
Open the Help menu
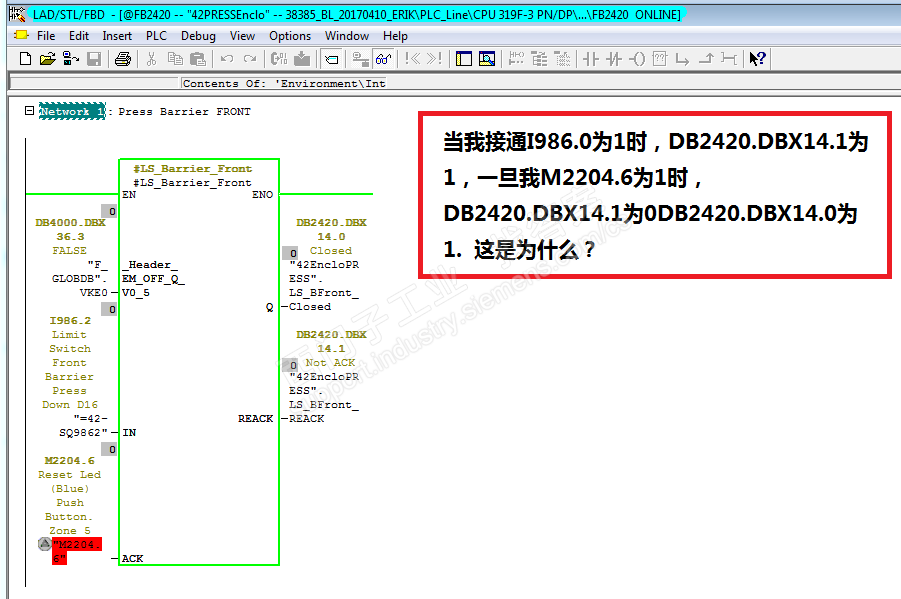[x=395, y=36]
